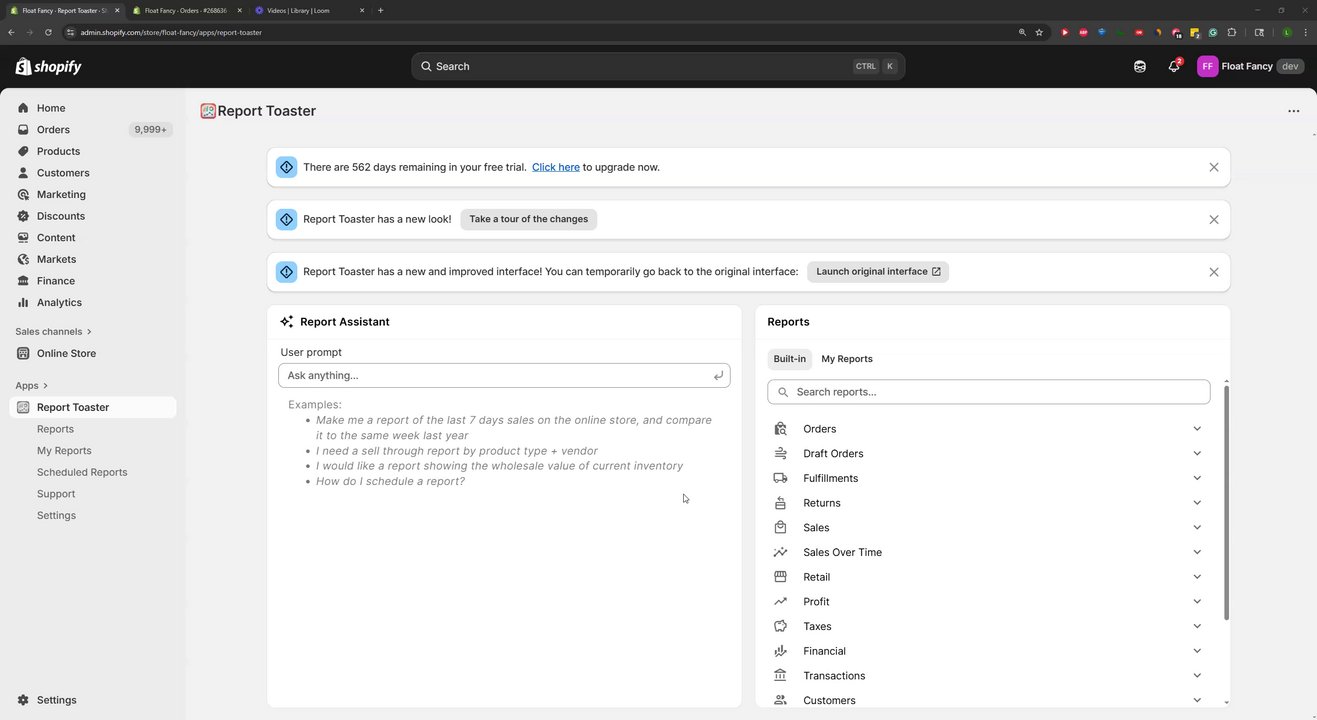Open the Shopify Sidekick assistant icon
Image resolution: width=1317 pixels, height=720 pixels.
[x=1140, y=67]
